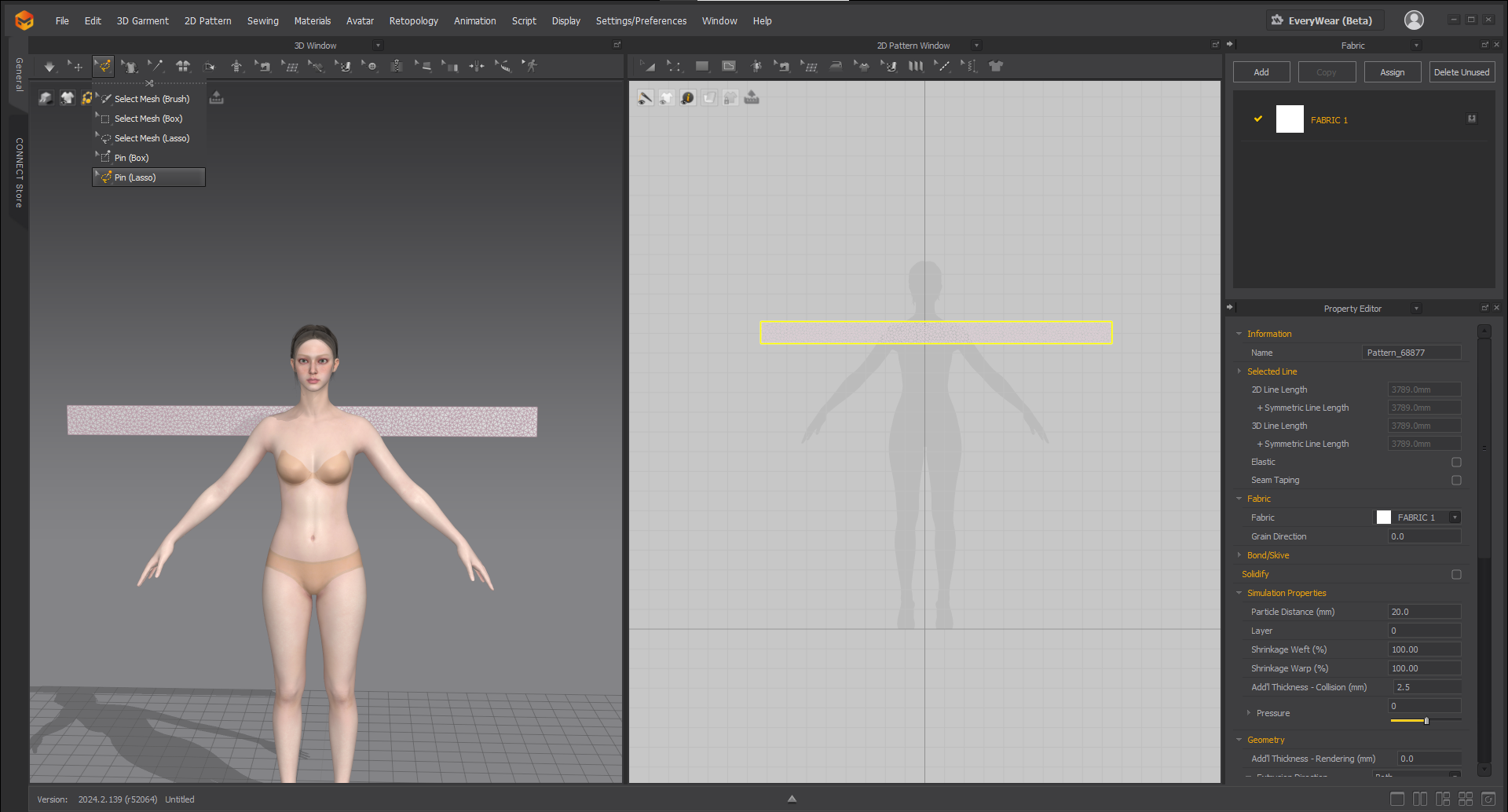Adjust the Pressure slider handle

coord(1426,721)
